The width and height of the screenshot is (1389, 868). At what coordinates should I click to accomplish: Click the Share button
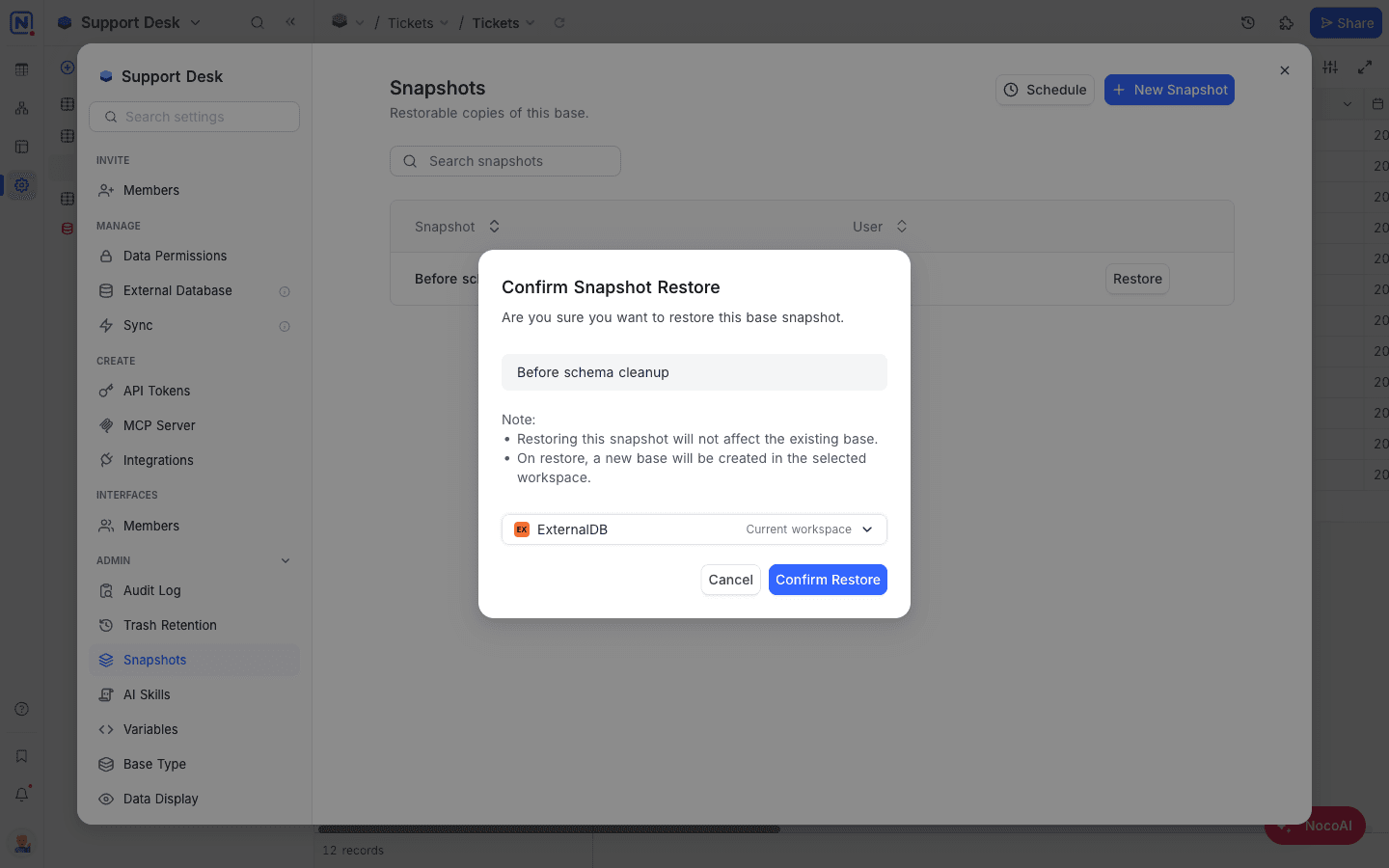point(1346,22)
